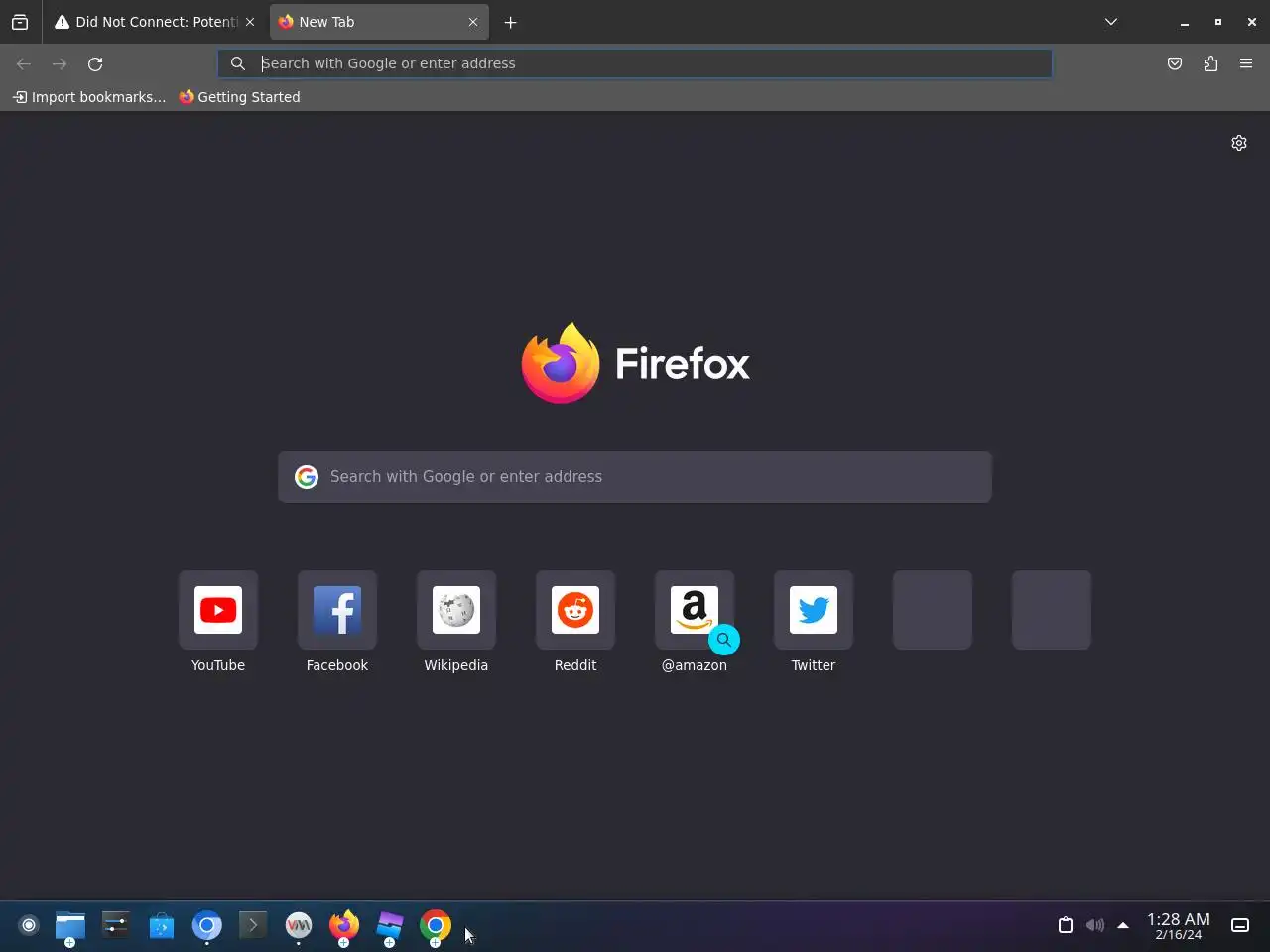Open the YouTube shortcut tile
This screenshot has width=1270, height=952.
(218, 610)
